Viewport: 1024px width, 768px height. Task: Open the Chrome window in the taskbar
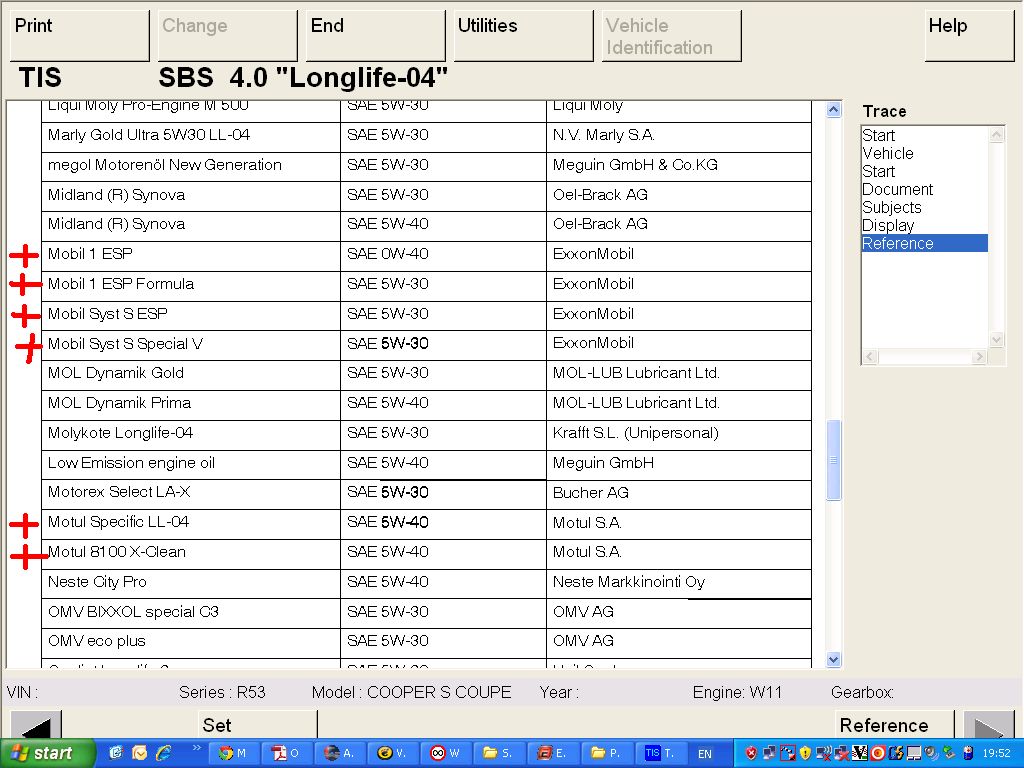click(x=235, y=753)
